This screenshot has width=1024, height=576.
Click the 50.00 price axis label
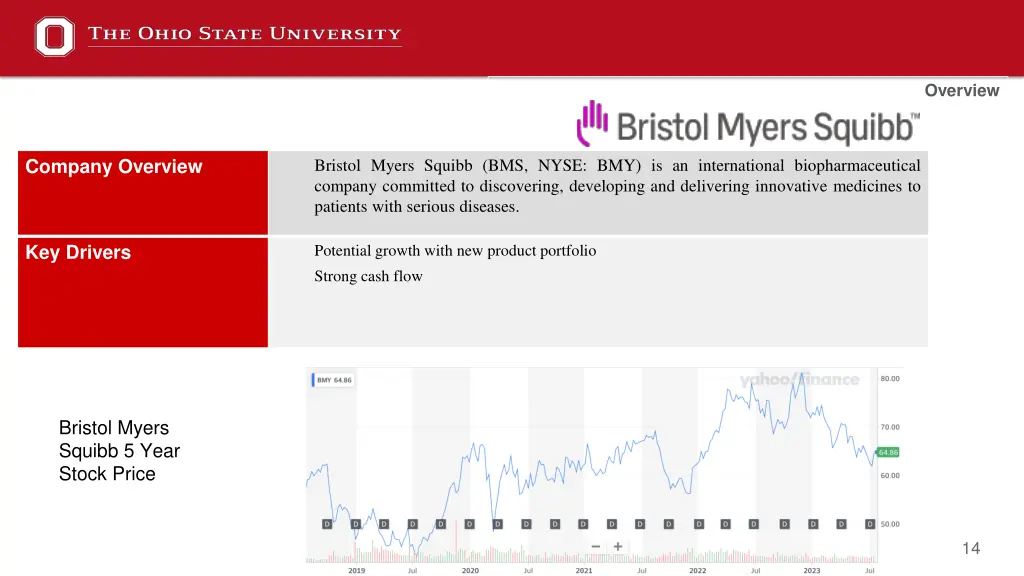[x=889, y=524]
